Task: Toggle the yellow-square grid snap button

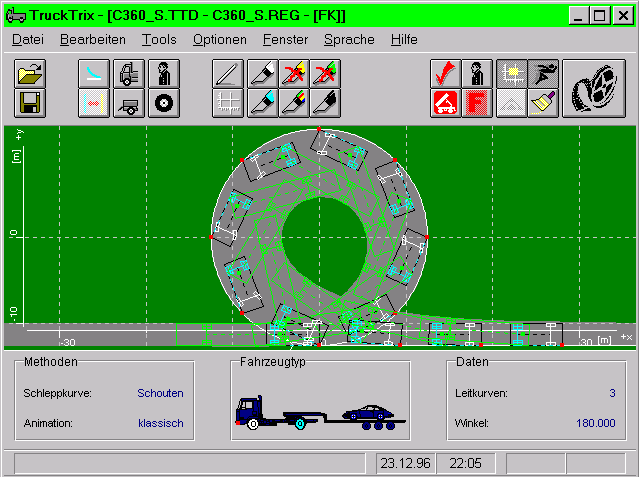Action: (x=512, y=74)
